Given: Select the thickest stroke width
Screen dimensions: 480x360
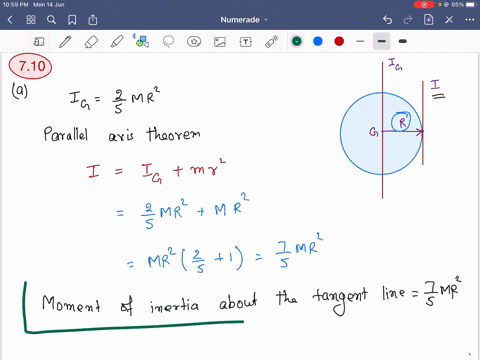Looking at the screenshot, I should pyautogui.click(x=403, y=41).
